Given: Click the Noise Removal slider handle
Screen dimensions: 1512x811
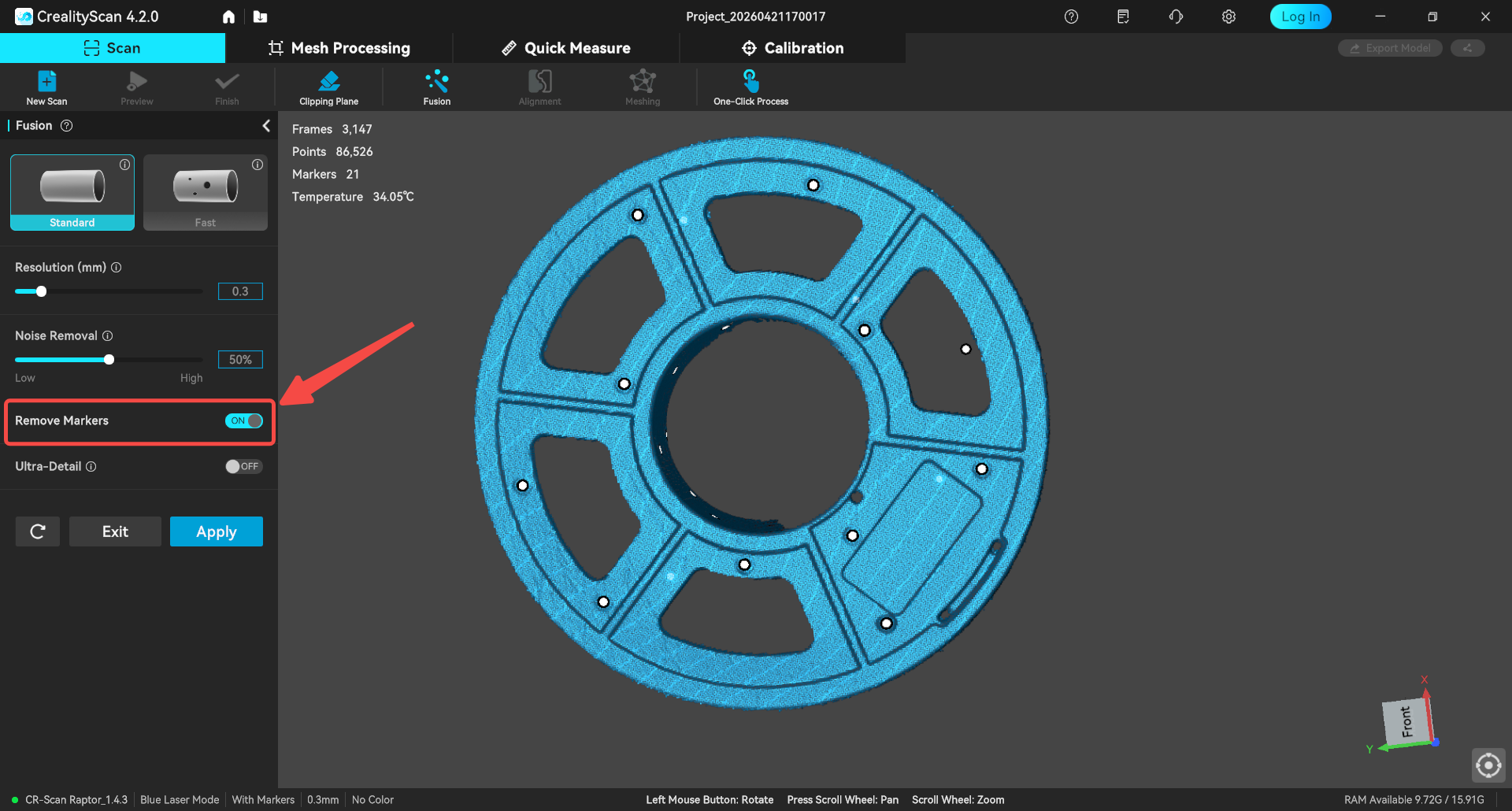Looking at the screenshot, I should (x=109, y=360).
